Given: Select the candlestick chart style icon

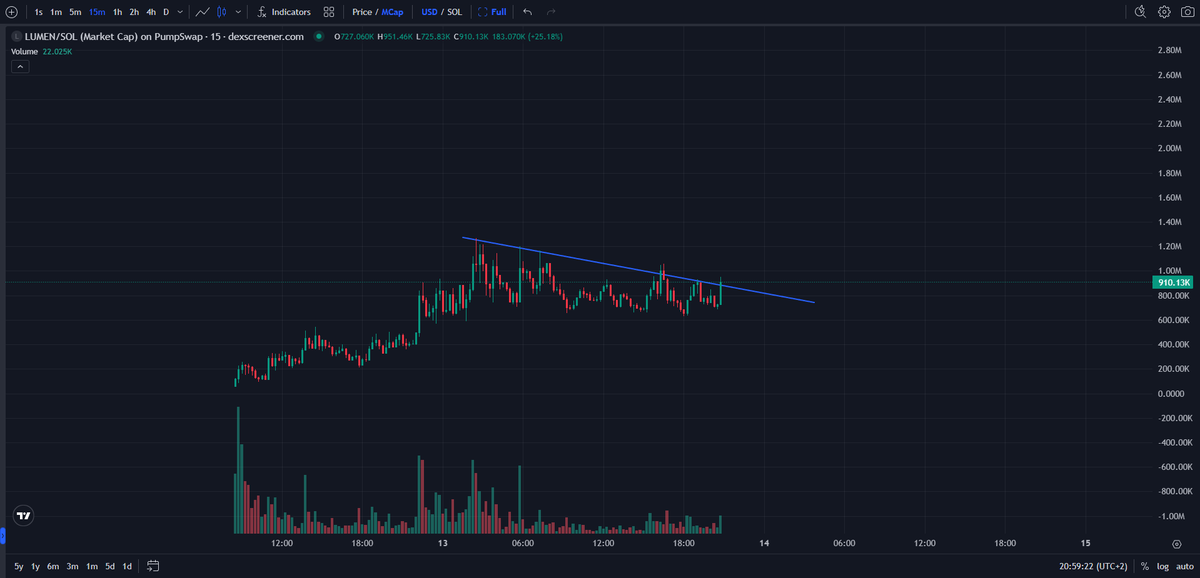Looking at the screenshot, I should pyautogui.click(x=221, y=12).
